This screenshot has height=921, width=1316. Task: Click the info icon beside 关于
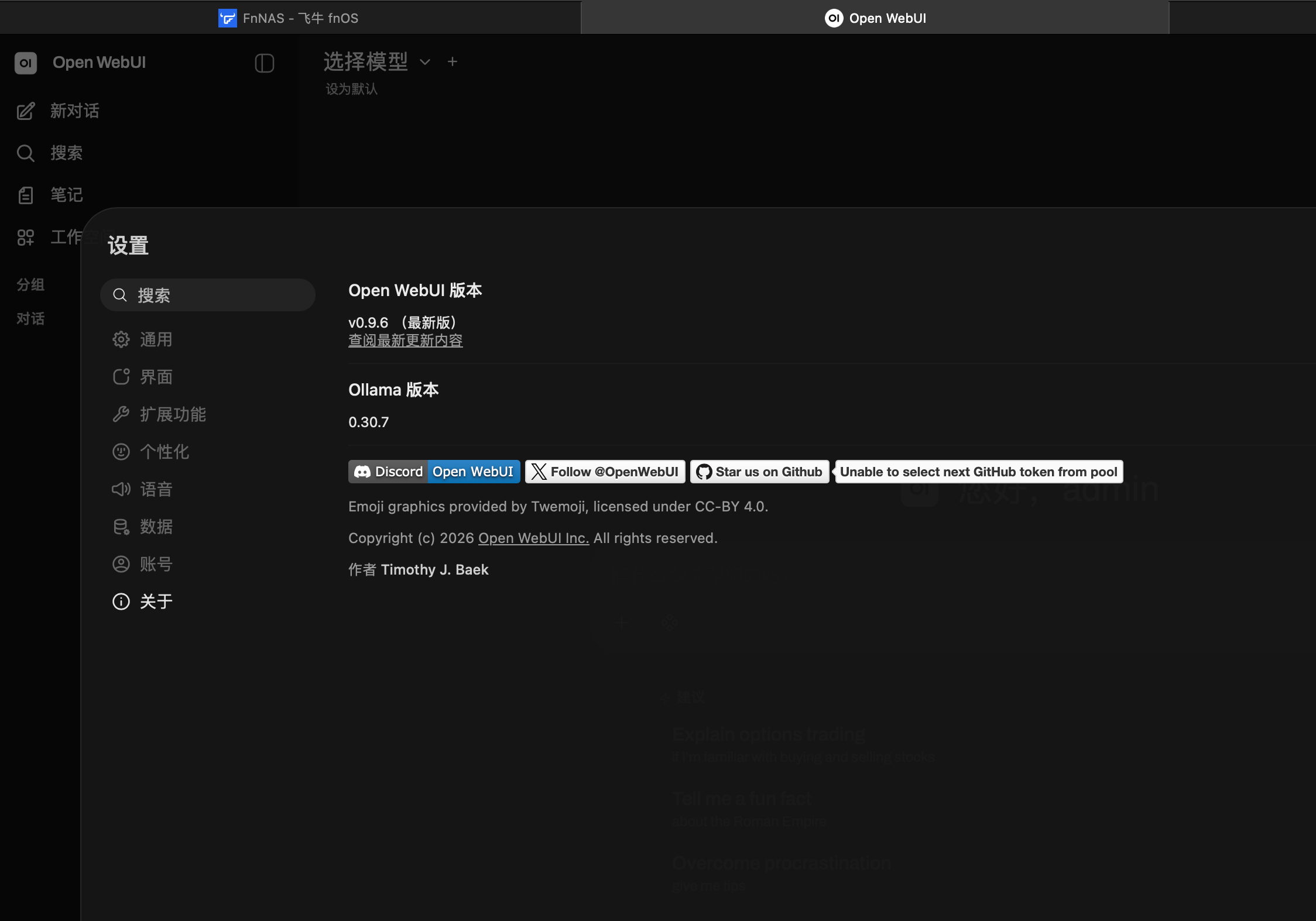click(x=121, y=602)
